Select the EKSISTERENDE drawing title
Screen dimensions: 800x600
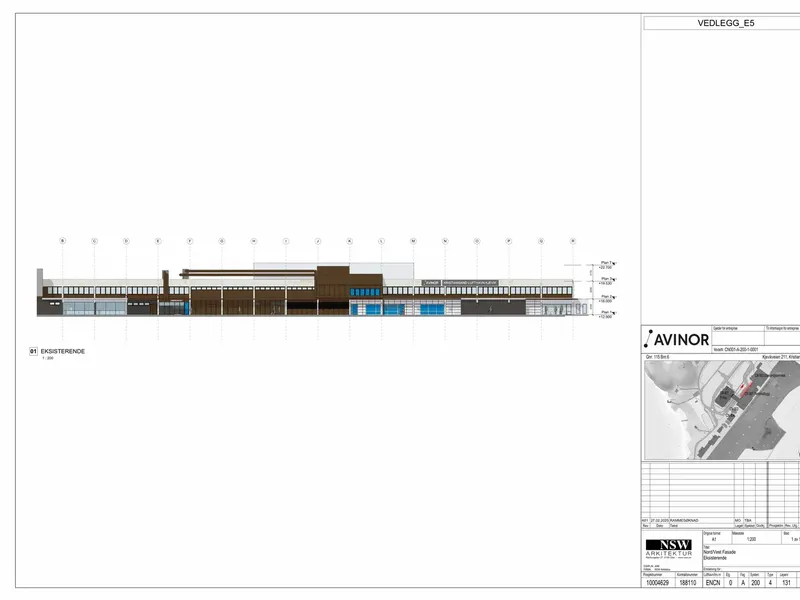63,351
